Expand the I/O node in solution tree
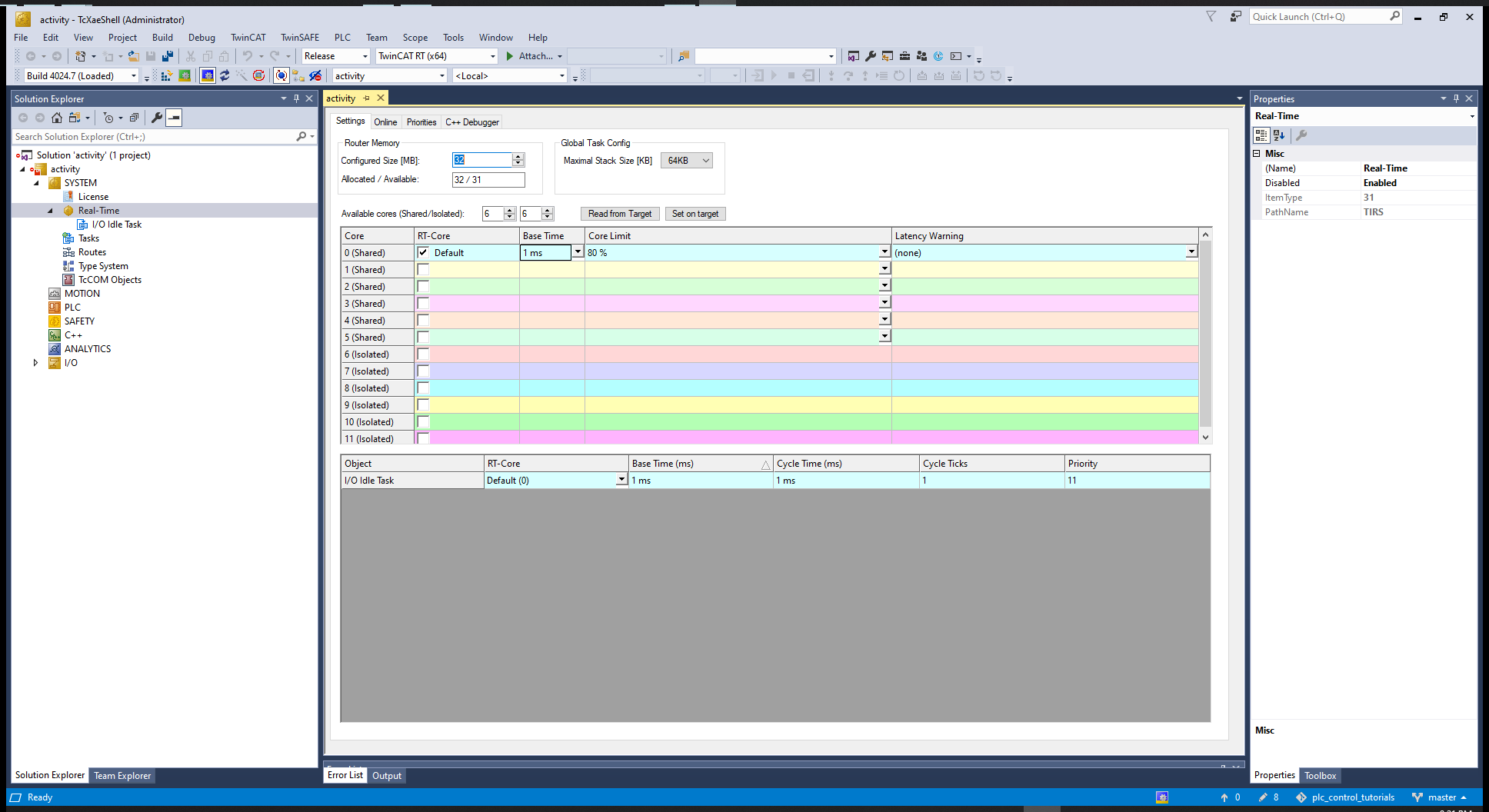The width and height of the screenshot is (1489, 812). (35, 363)
